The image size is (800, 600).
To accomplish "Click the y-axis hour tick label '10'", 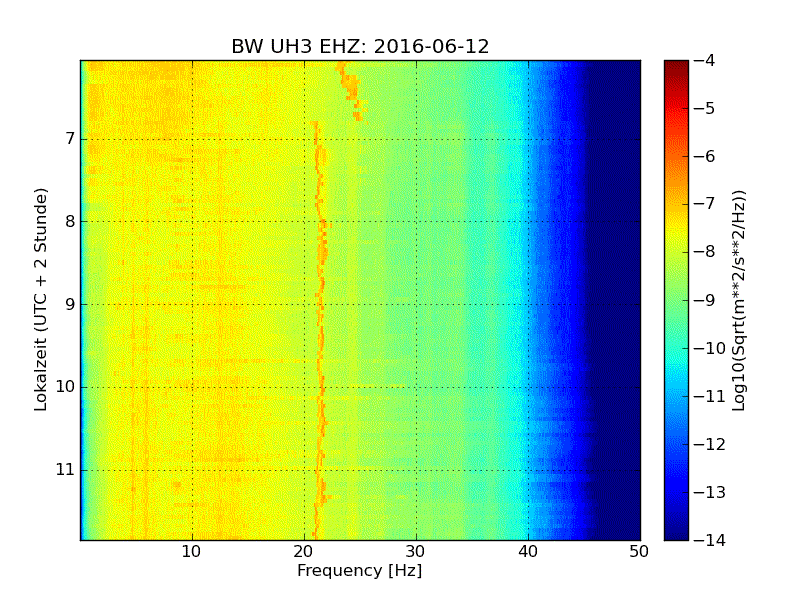I will click(x=65, y=387).
